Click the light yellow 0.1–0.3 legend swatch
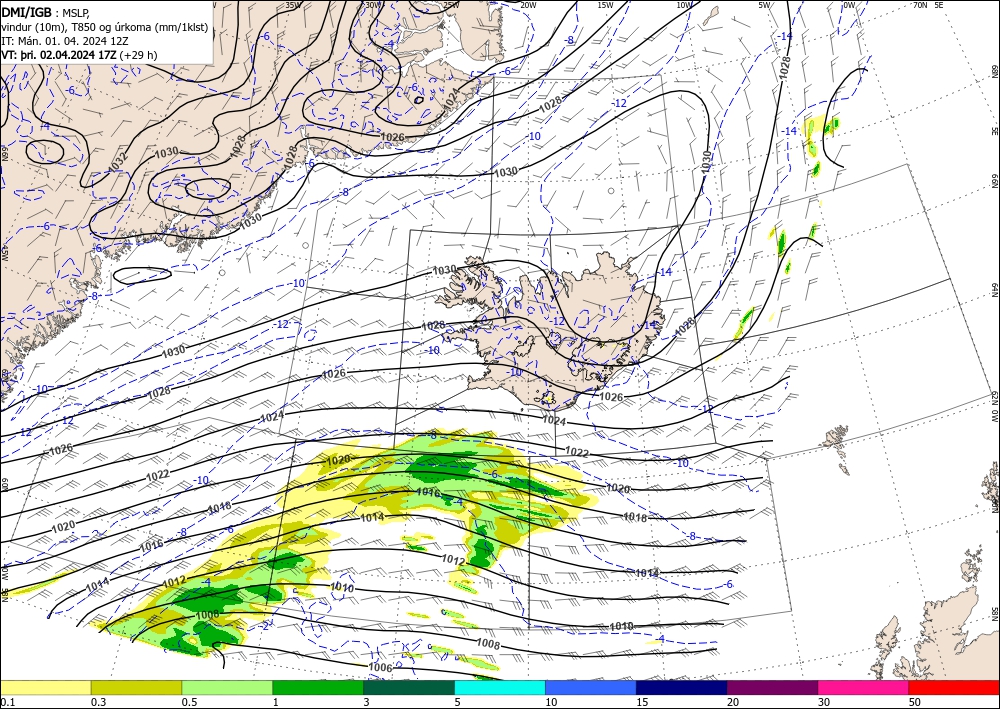1000x709 pixels. pyautogui.click(x=45, y=687)
